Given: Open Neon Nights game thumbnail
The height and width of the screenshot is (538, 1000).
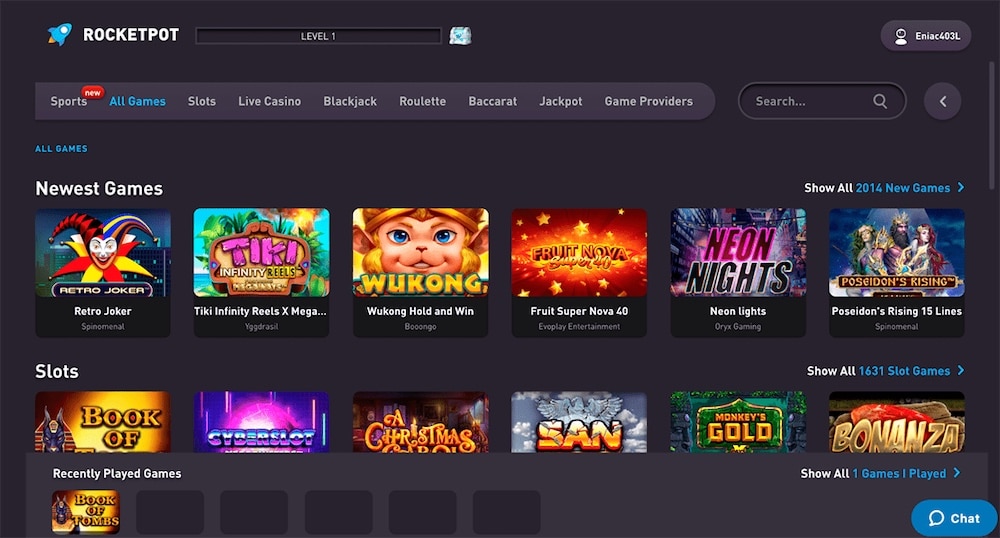Looking at the screenshot, I should tap(738, 252).
